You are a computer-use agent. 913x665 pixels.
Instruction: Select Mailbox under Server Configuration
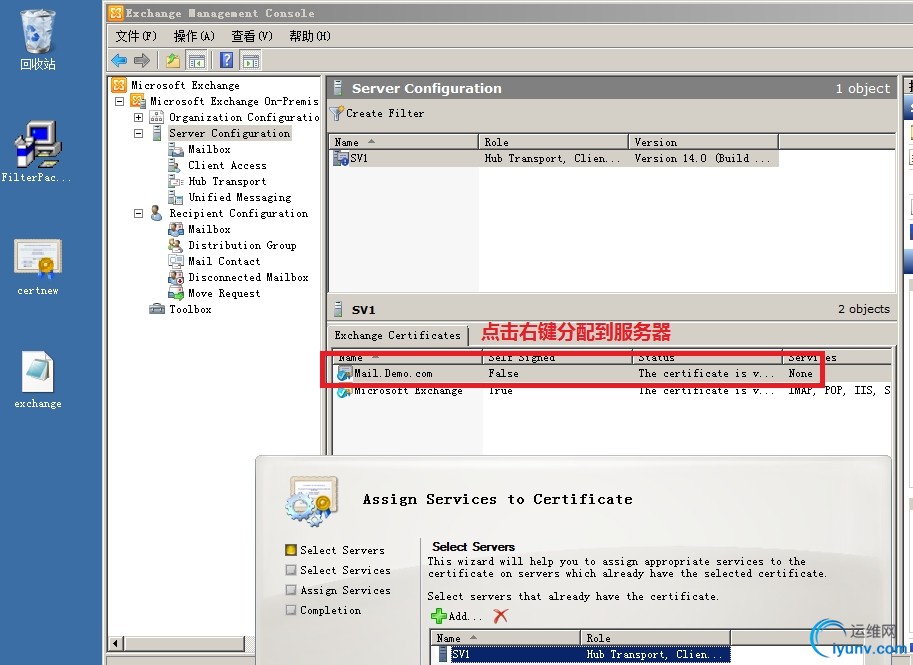tap(209, 149)
